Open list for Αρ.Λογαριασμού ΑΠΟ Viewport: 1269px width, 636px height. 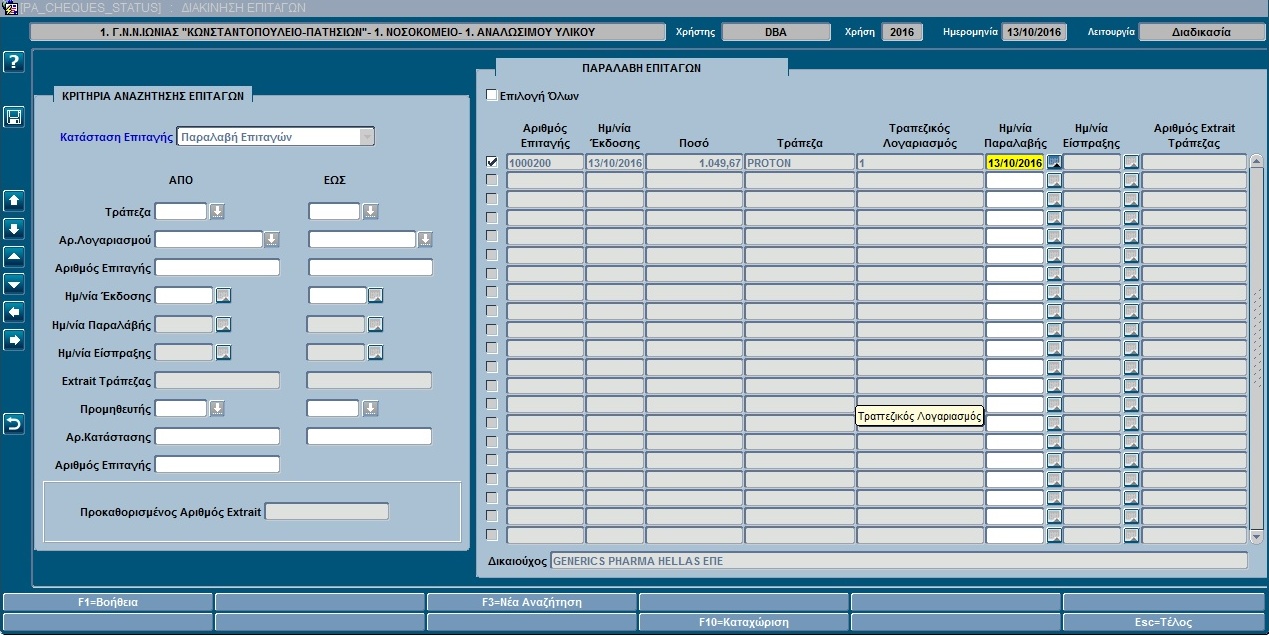[271, 239]
